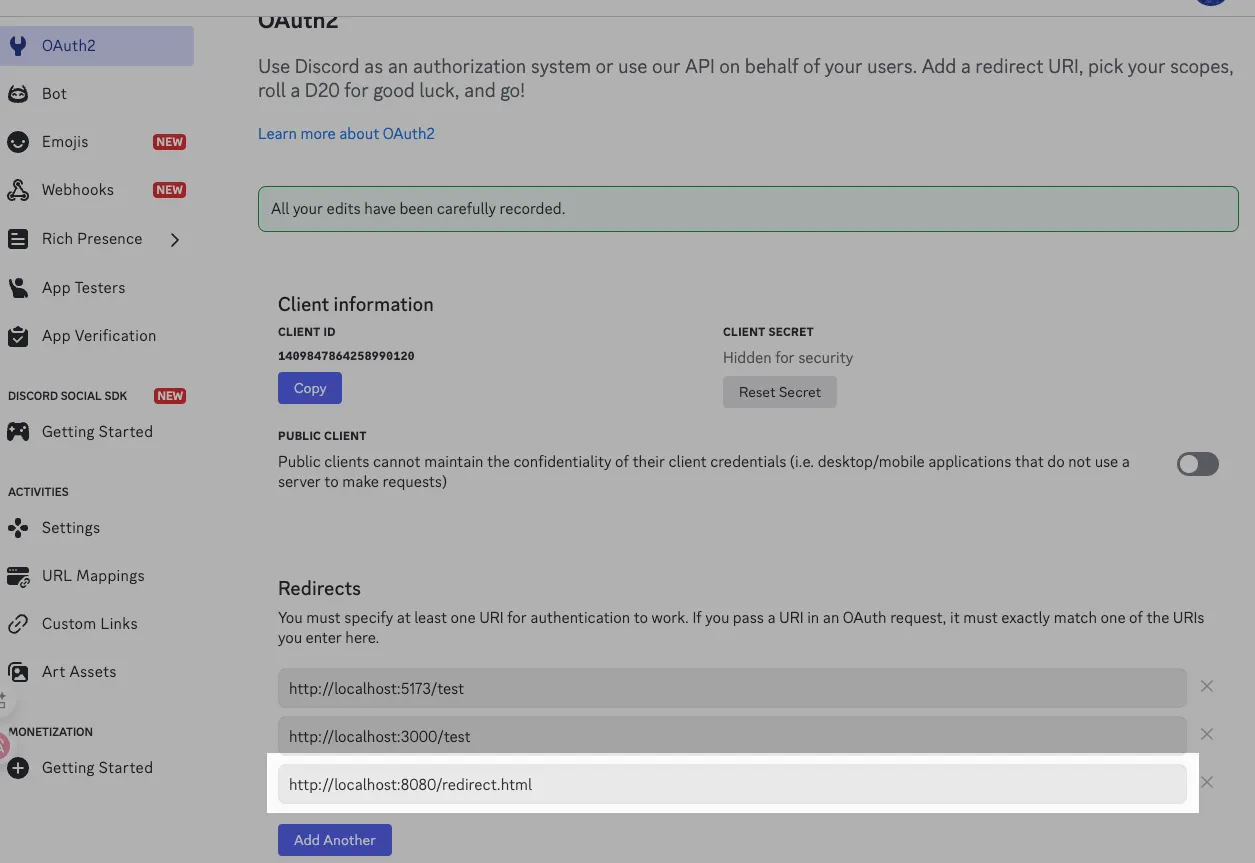Copy the Client ID

(x=309, y=388)
